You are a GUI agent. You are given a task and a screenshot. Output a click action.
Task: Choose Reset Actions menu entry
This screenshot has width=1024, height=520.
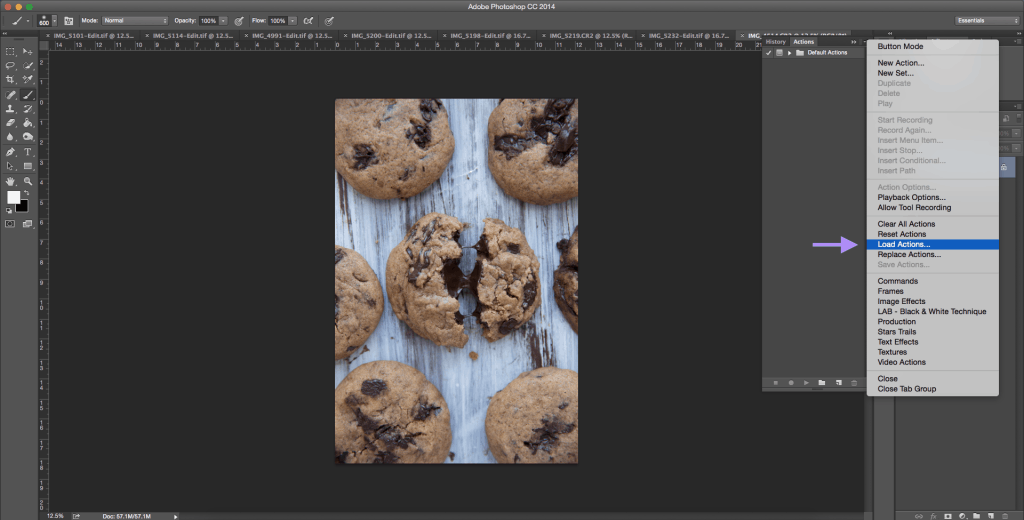[933, 234]
